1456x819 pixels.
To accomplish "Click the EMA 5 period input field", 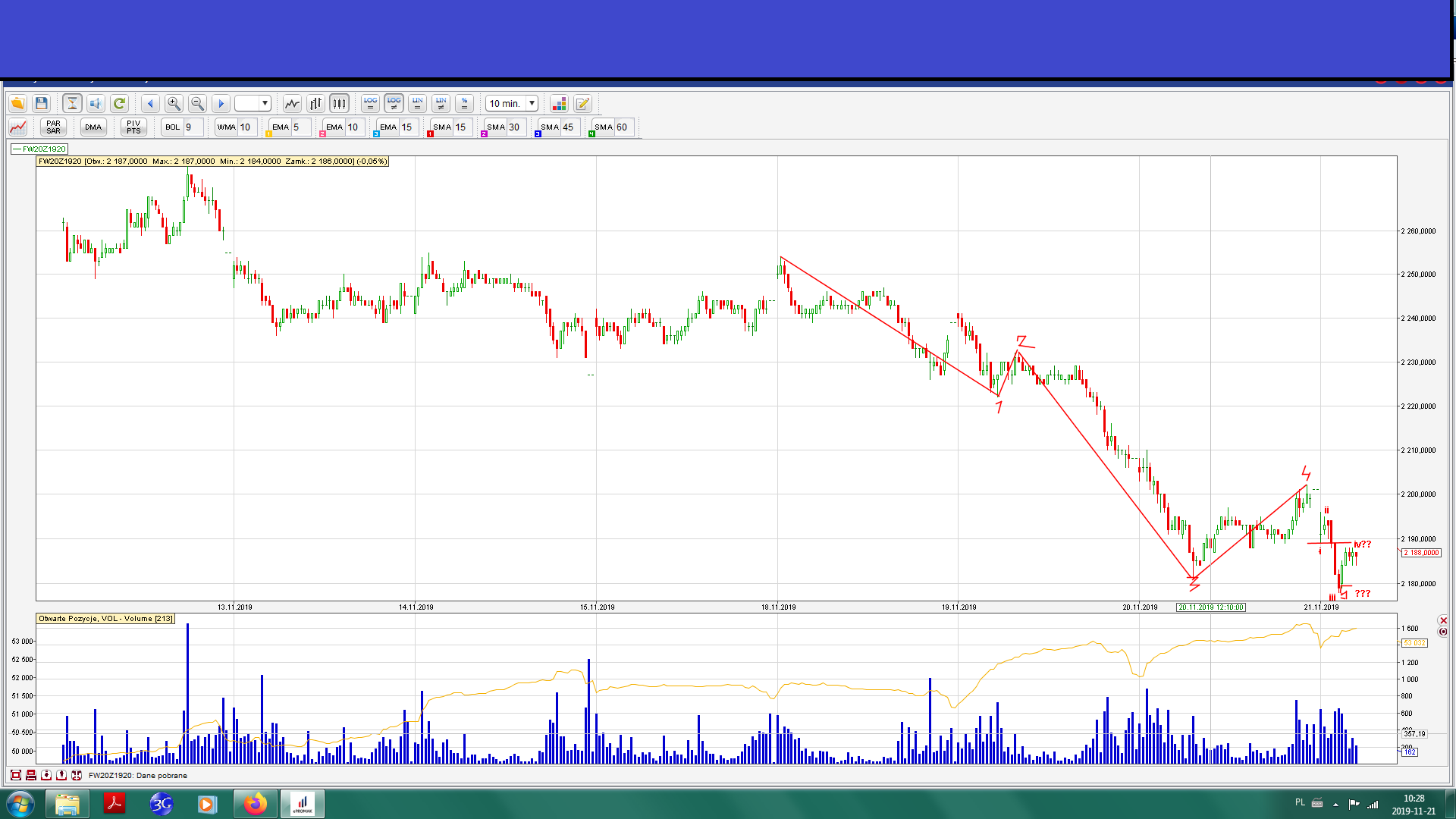I will [300, 127].
